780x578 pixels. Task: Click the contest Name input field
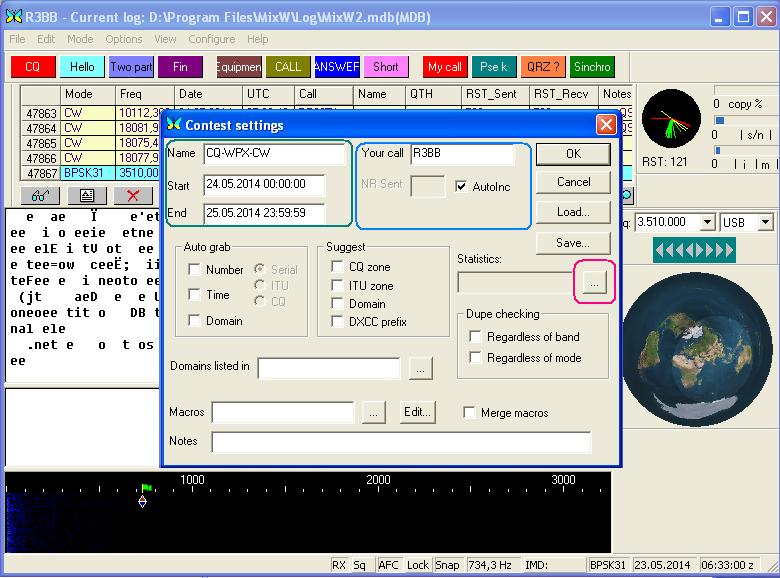click(x=273, y=154)
